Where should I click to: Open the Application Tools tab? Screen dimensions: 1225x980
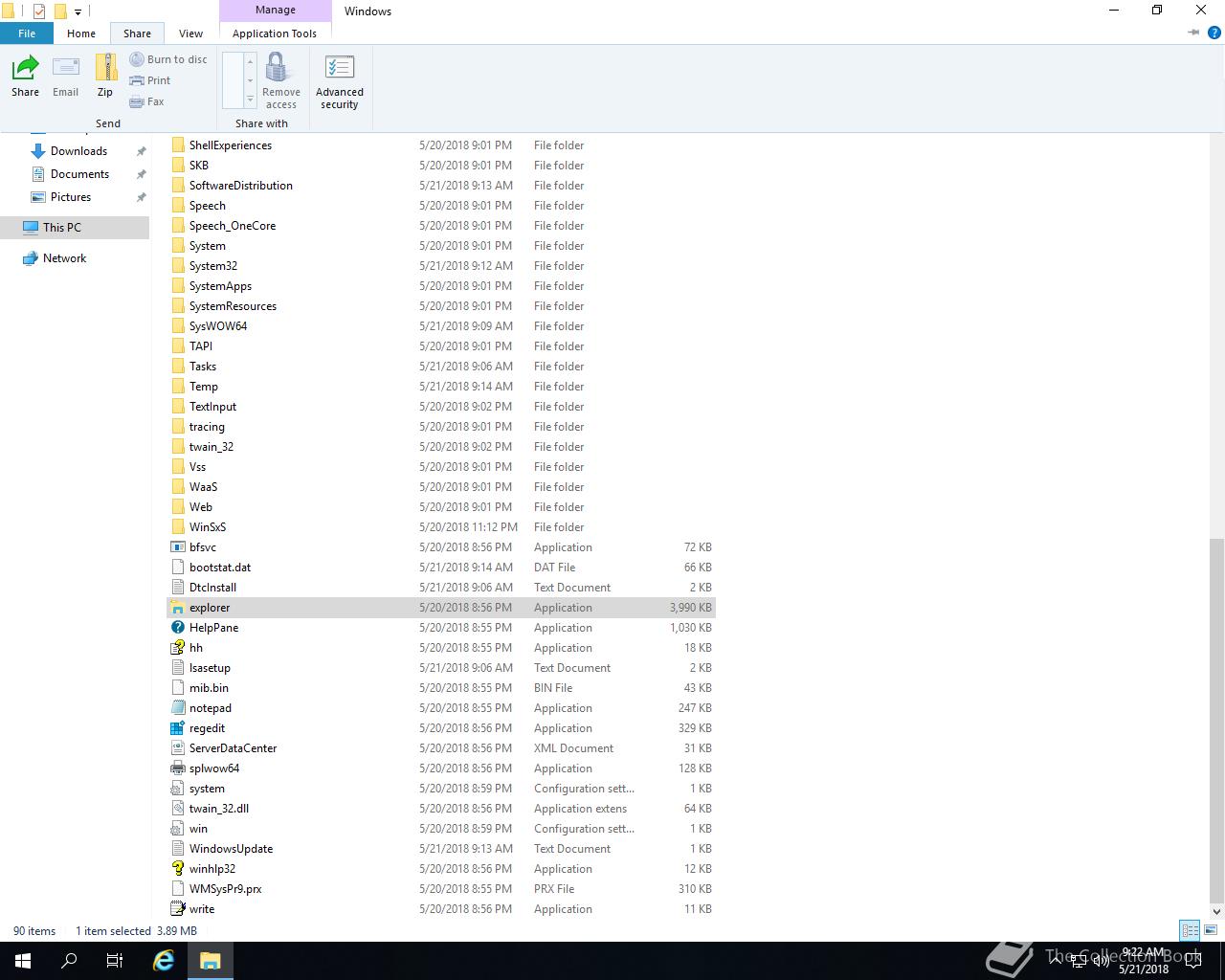click(x=275, y=33)
